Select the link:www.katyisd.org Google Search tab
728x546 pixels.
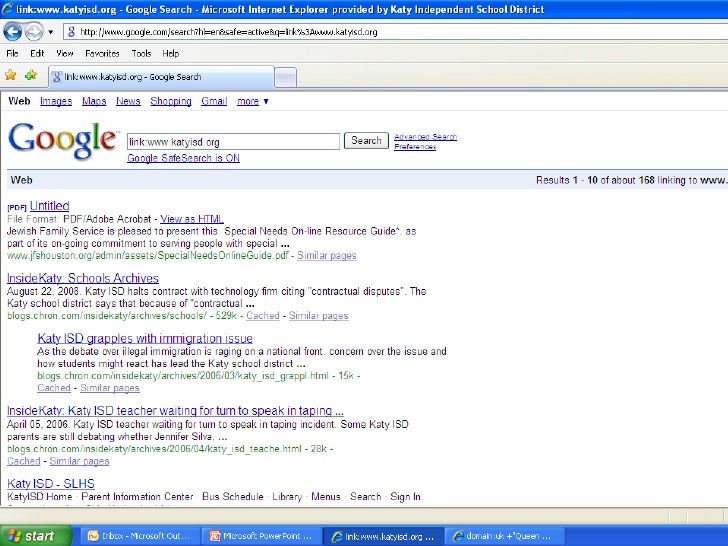161,77
